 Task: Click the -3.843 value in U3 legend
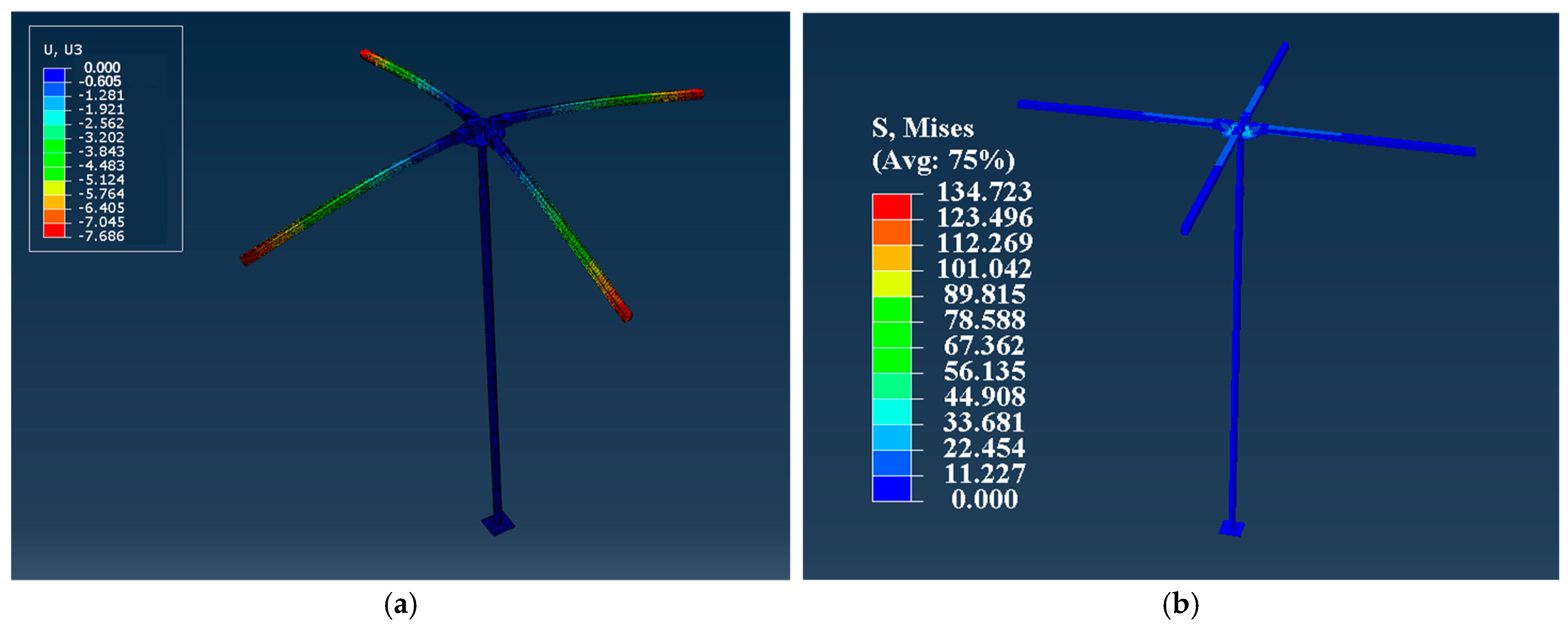click(x=101, y=152)
